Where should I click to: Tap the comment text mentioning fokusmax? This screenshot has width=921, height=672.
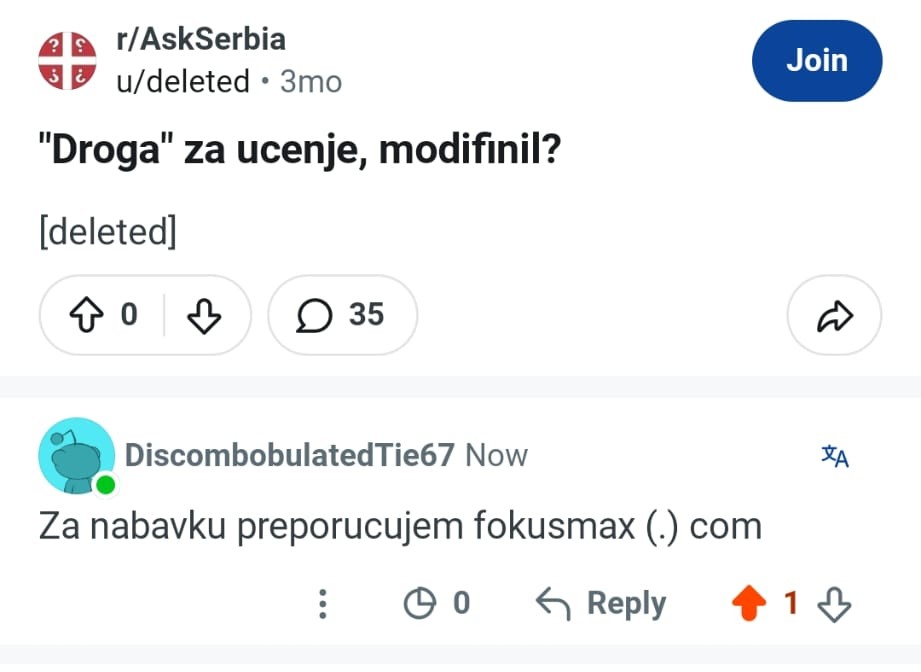point(400,526)
